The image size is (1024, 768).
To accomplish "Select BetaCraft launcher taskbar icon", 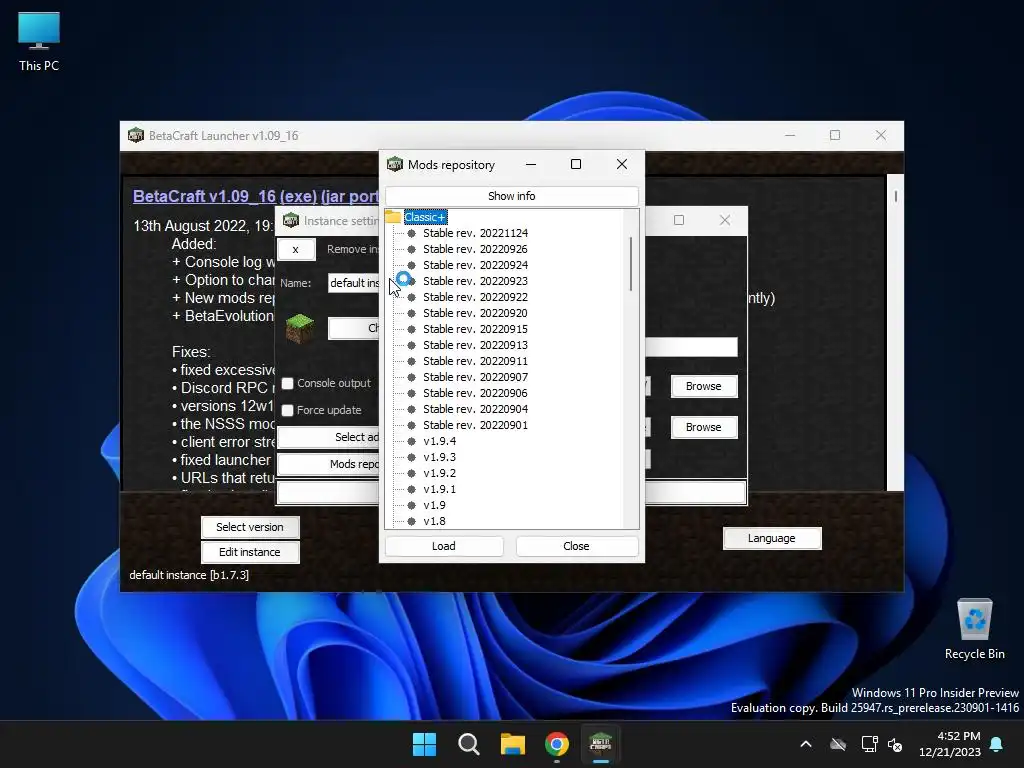I will [x=600, y=744].
